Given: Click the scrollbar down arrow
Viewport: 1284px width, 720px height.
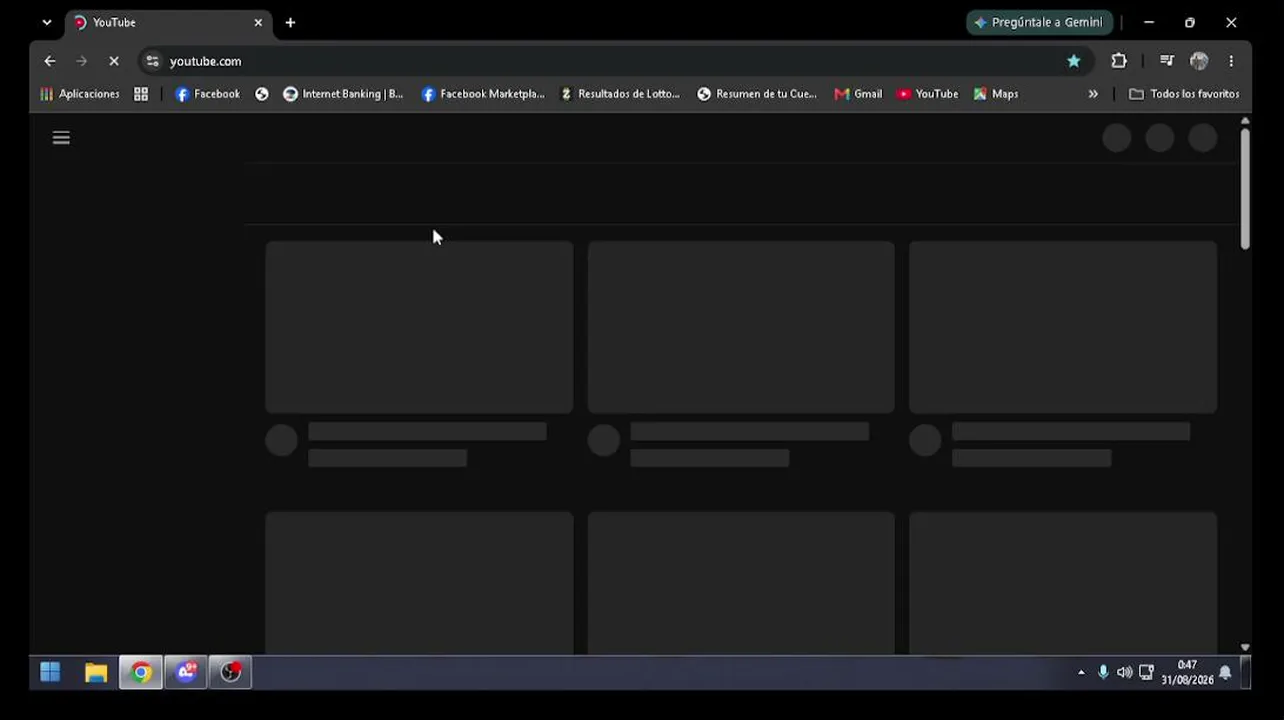Looking at the screenshot, I should (1245, 648).
